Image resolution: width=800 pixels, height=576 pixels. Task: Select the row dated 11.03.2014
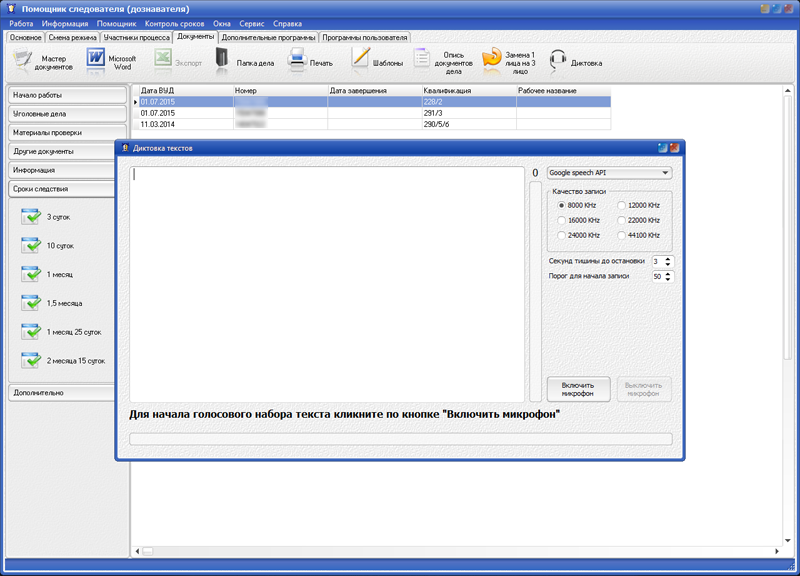tap(375, 124)
